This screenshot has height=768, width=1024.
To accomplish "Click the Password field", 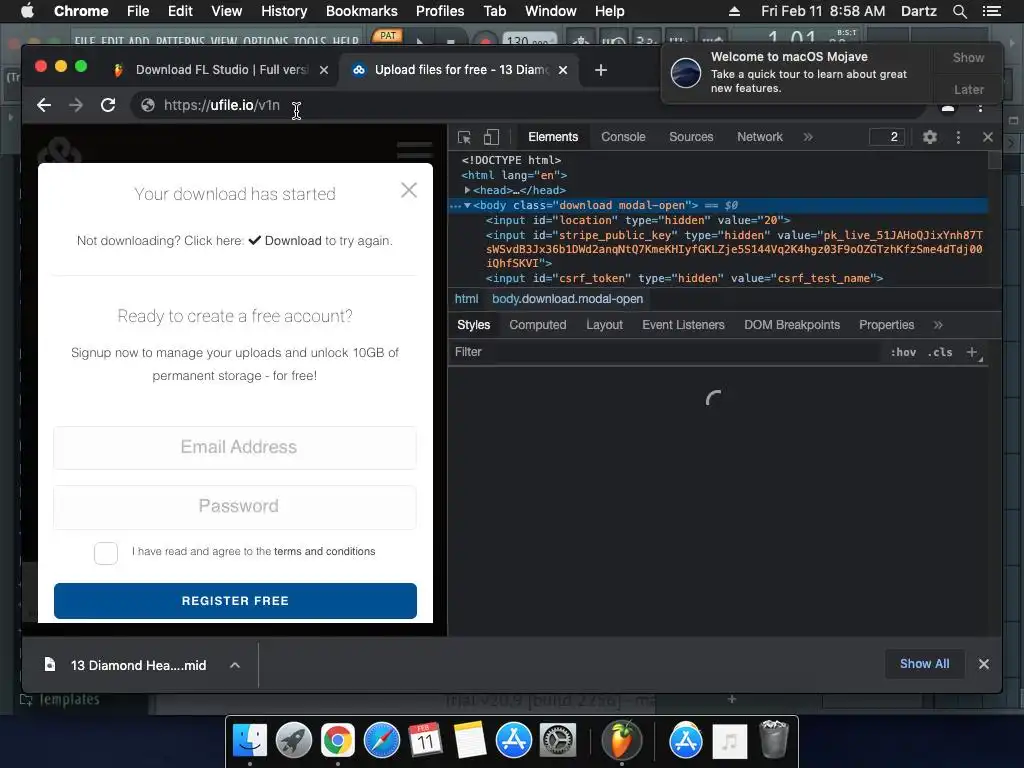I will coord(235,507).
